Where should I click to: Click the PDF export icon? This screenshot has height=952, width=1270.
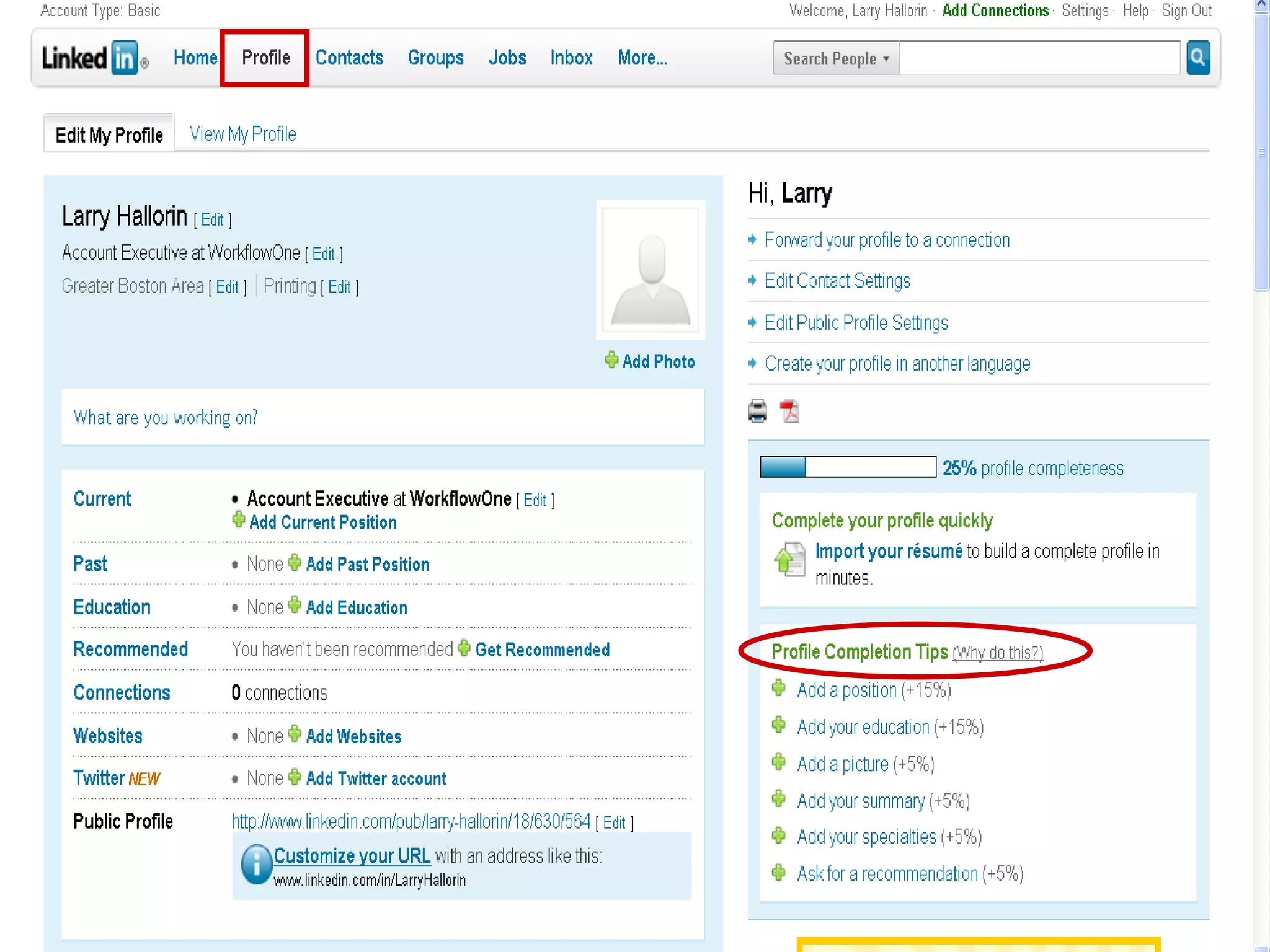tap(789, 411)
